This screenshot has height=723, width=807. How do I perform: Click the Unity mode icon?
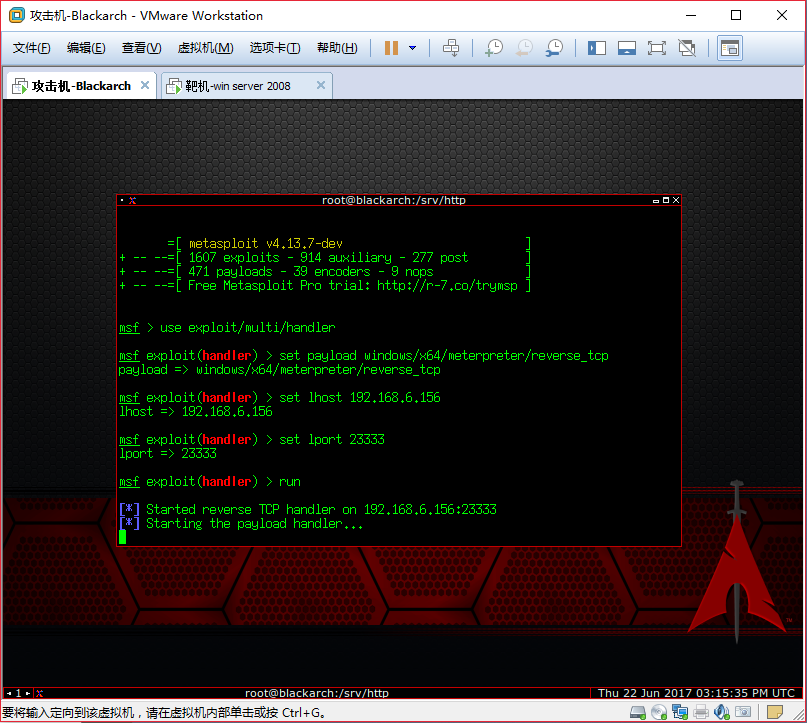click(687, 48)
